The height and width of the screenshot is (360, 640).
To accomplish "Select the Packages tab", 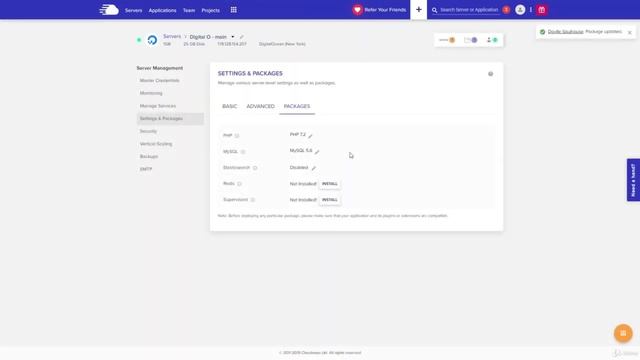I will coord(297,106).
